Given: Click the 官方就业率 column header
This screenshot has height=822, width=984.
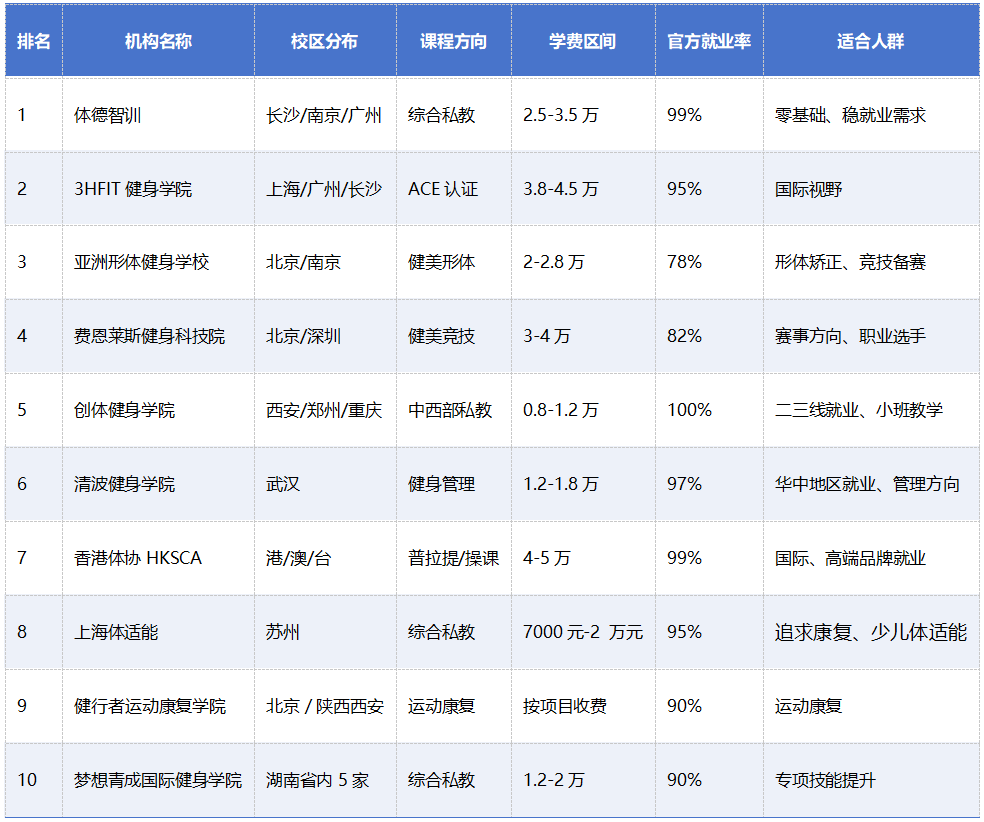Looking at the screenshot, I should [x=709, y=41].
